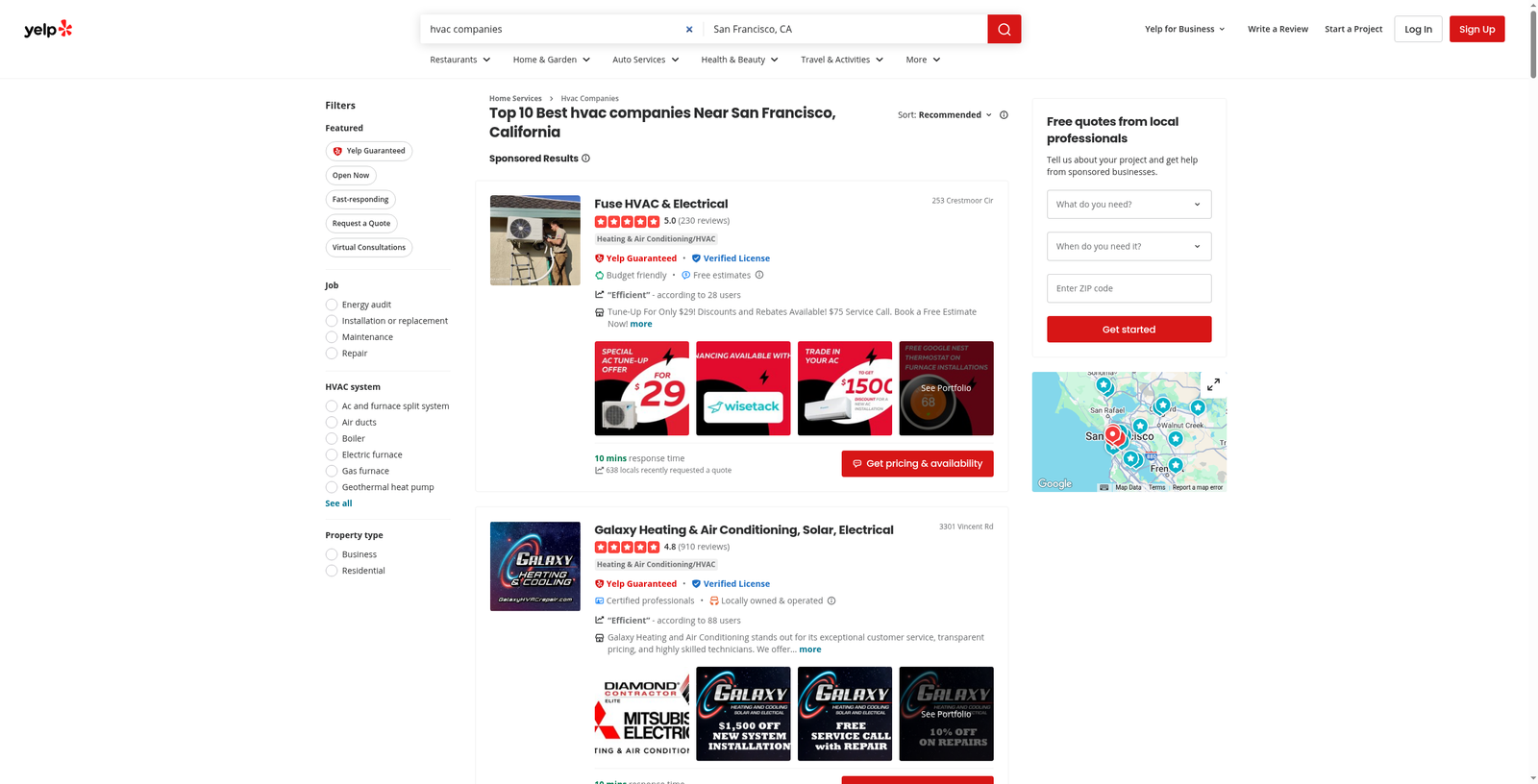The image size is (1538, 784).
Task: Open the Galaxy Heating & Air Conditioning listing title
Action: tap(744, 530)
